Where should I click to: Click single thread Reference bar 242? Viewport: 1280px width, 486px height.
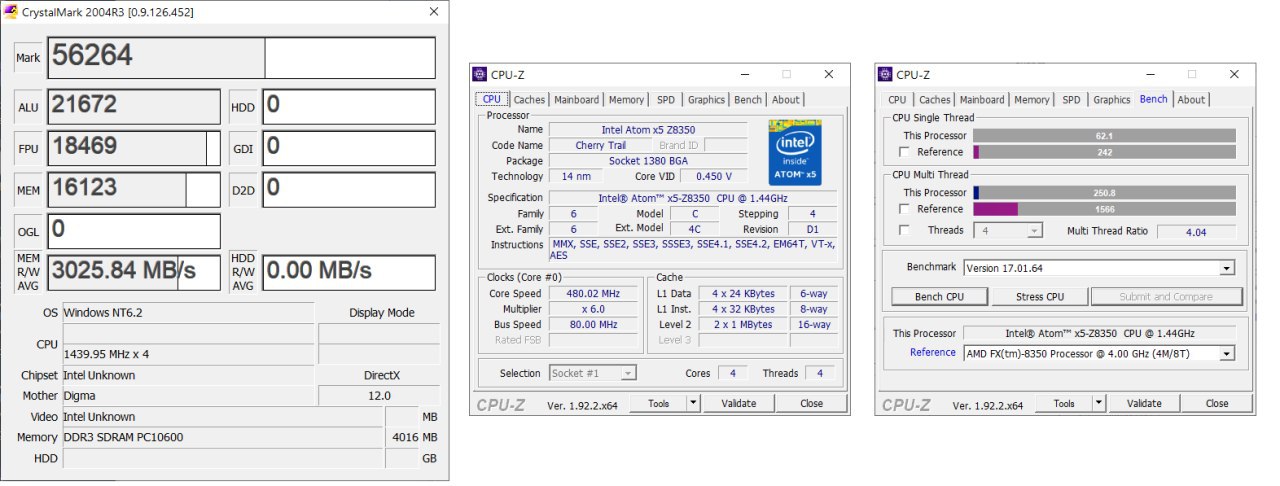tap(1104, 152)
